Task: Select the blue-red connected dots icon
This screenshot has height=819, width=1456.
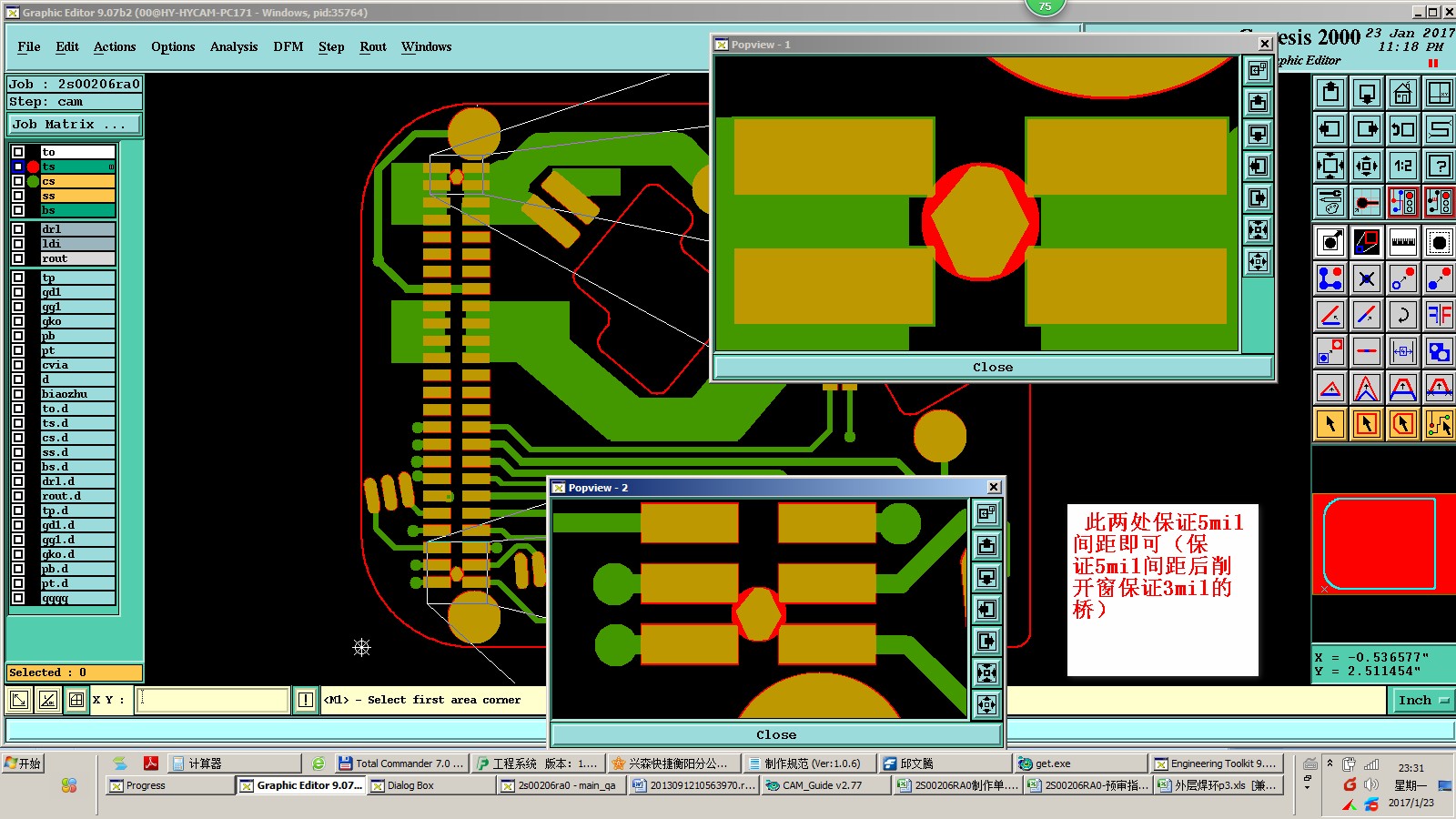Action: click(1330, 278)
